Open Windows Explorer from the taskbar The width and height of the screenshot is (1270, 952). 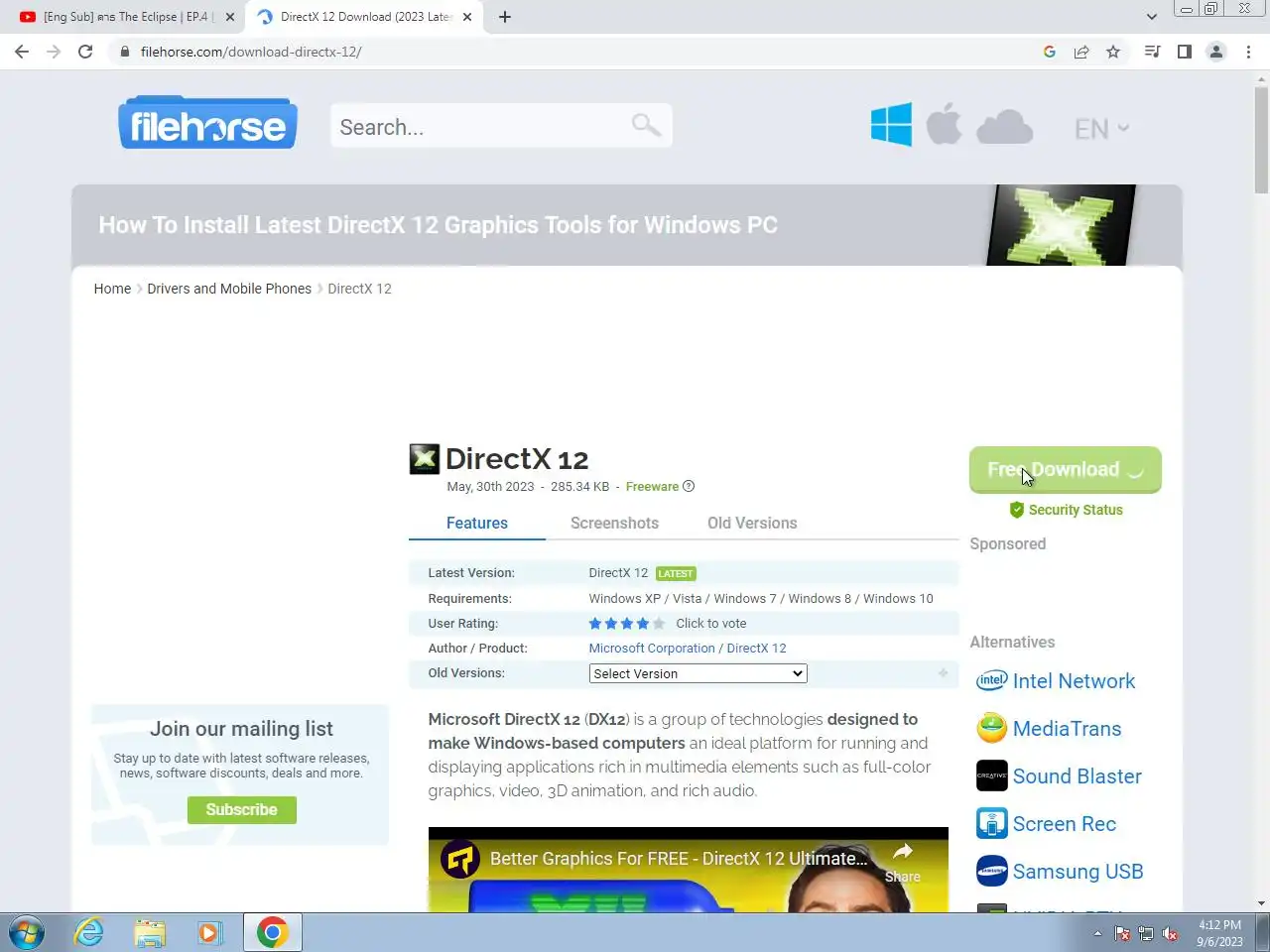[150, 933]
